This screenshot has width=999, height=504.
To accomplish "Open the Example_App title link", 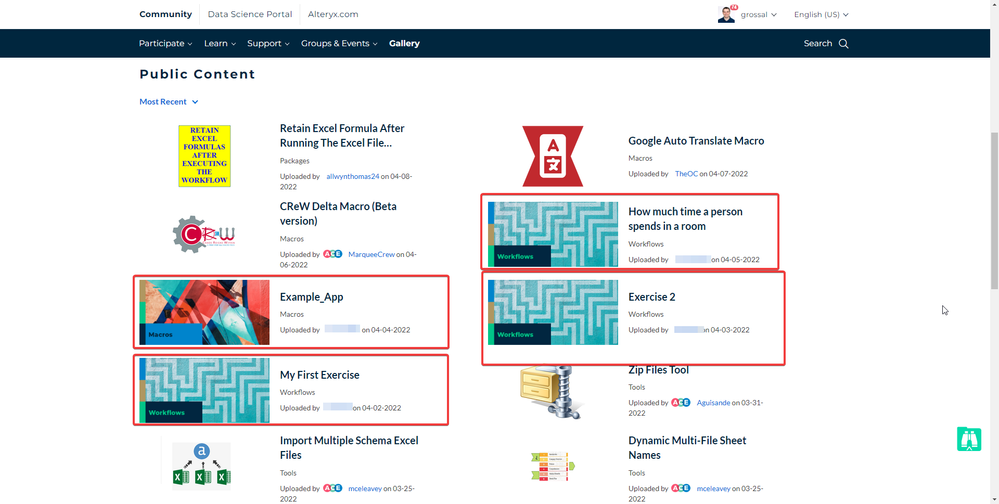I will pos(312,297).
